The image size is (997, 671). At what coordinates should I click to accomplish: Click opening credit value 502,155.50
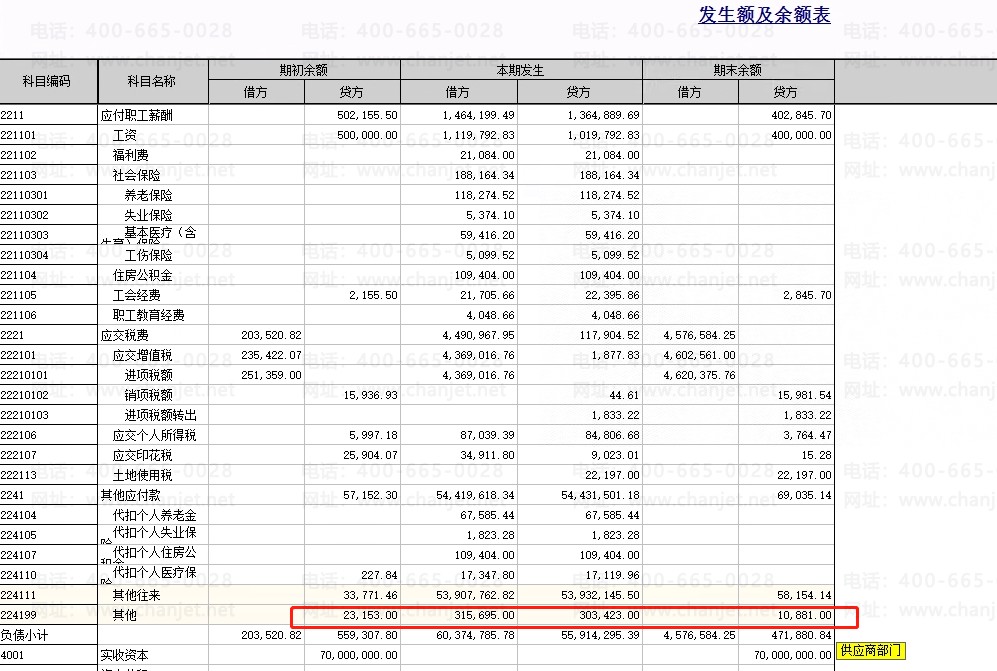coord(368,115)
